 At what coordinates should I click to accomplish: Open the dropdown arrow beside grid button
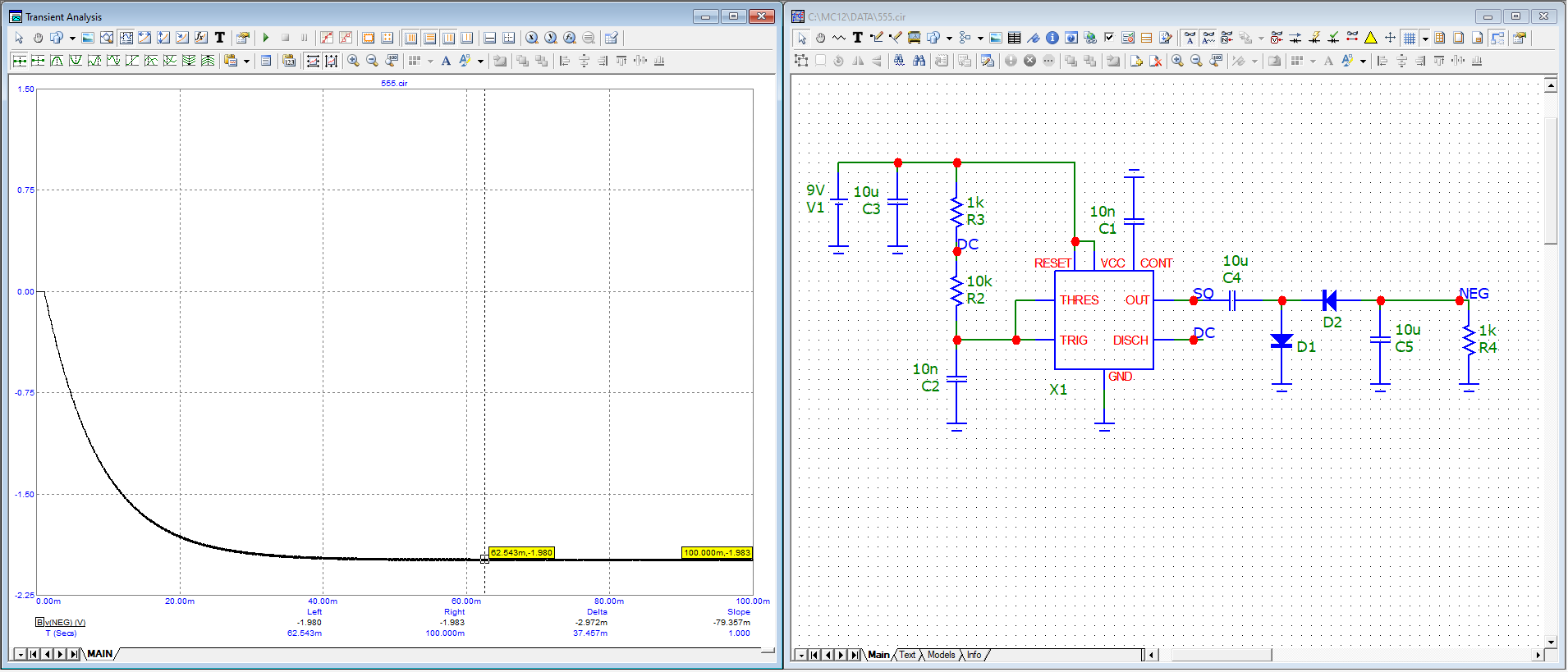(x=1425, y=38)
